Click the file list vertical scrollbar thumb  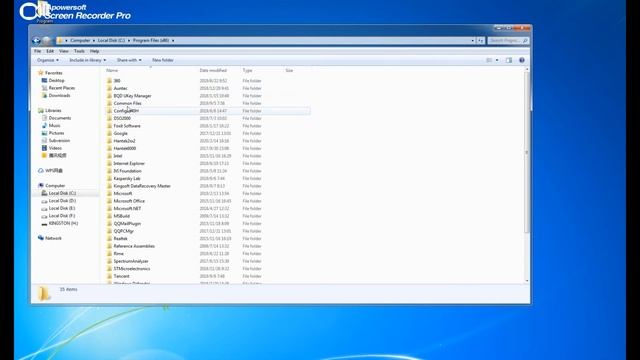527,153
